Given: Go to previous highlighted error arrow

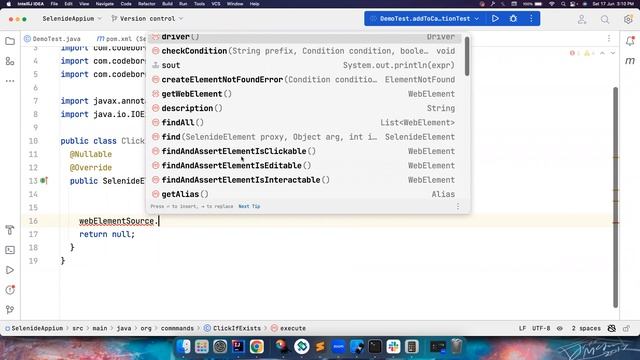Looking at the screenshot, I should click(x=602, y=53).
